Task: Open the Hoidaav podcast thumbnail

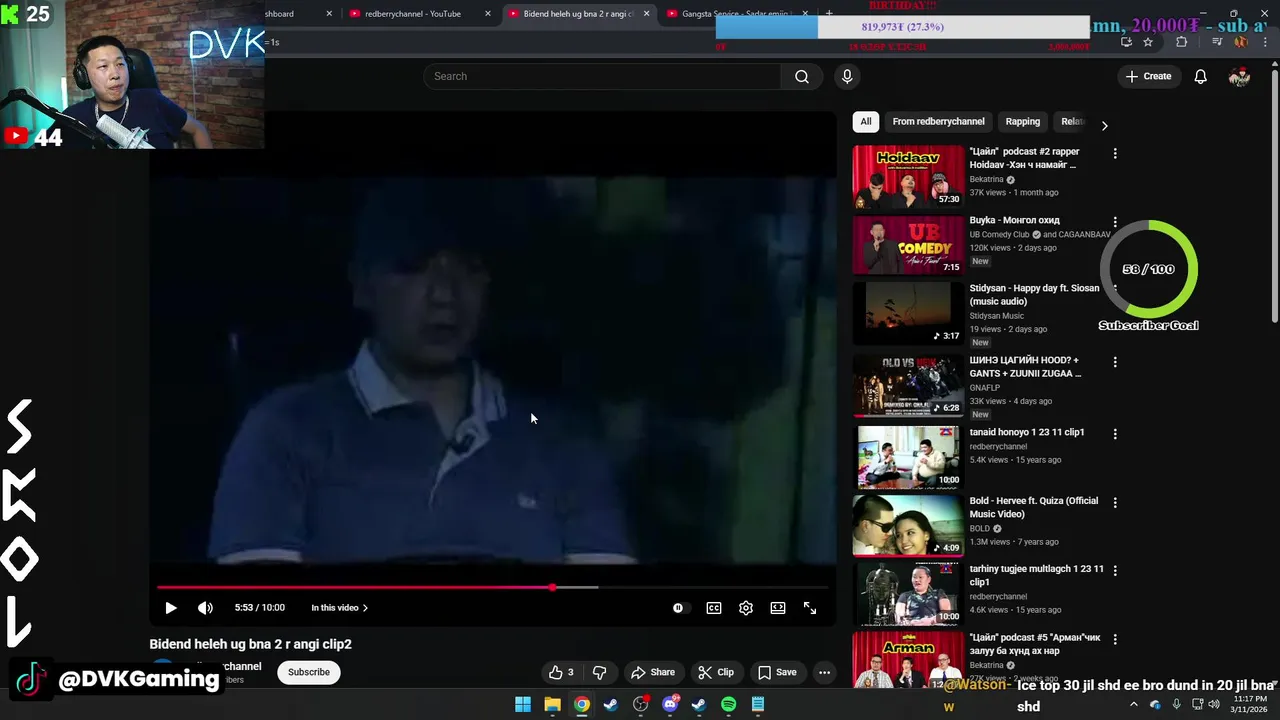Action: click(x=908, y=176)
